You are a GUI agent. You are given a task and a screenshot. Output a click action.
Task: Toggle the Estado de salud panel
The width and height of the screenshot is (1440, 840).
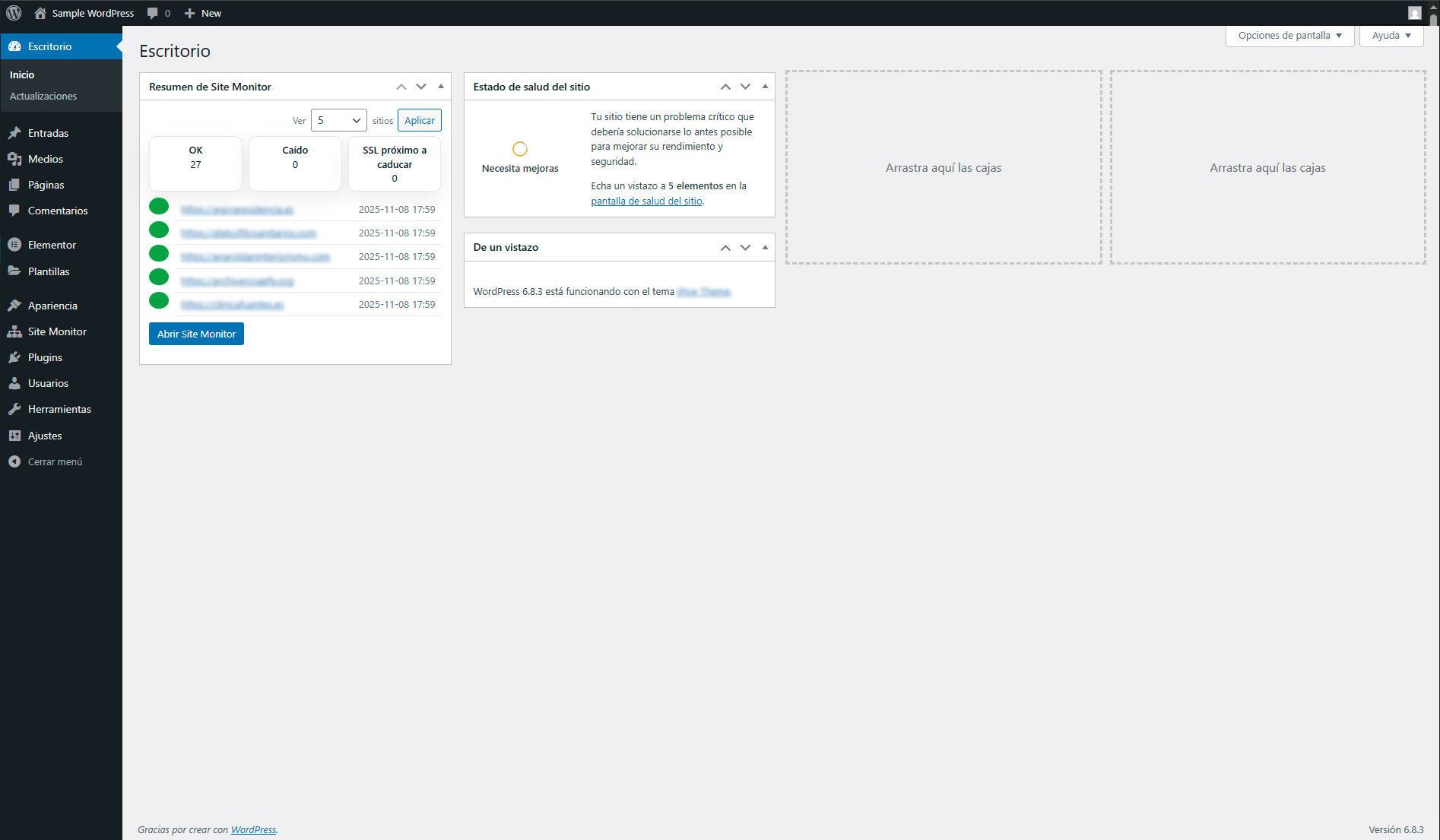(x=765, y=87)
